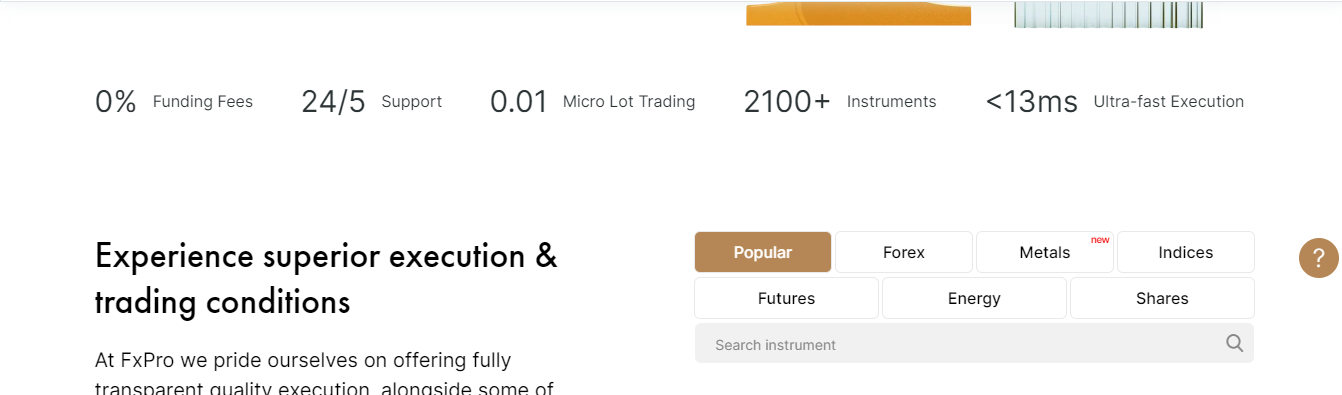Image resolution: width=1342 pixels, height=395 pixels.
Task: Switch to the Energy tab
Action: click(x=974, y=298)
